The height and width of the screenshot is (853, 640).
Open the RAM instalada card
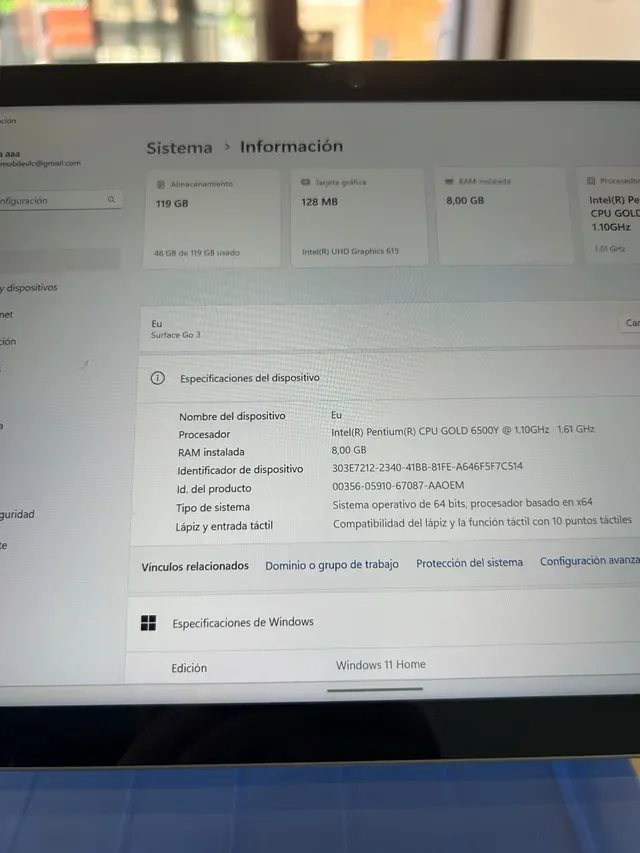[505, 216]
